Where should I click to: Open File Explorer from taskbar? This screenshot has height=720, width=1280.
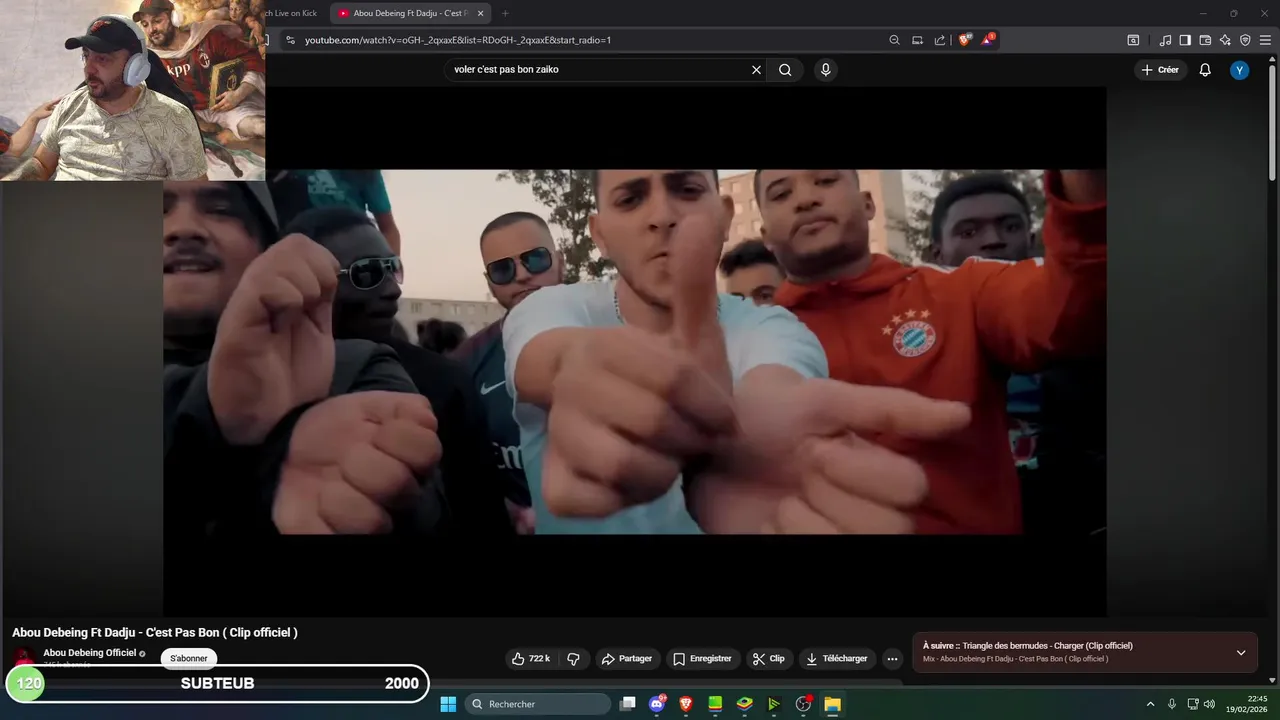(x=832, y=704)
